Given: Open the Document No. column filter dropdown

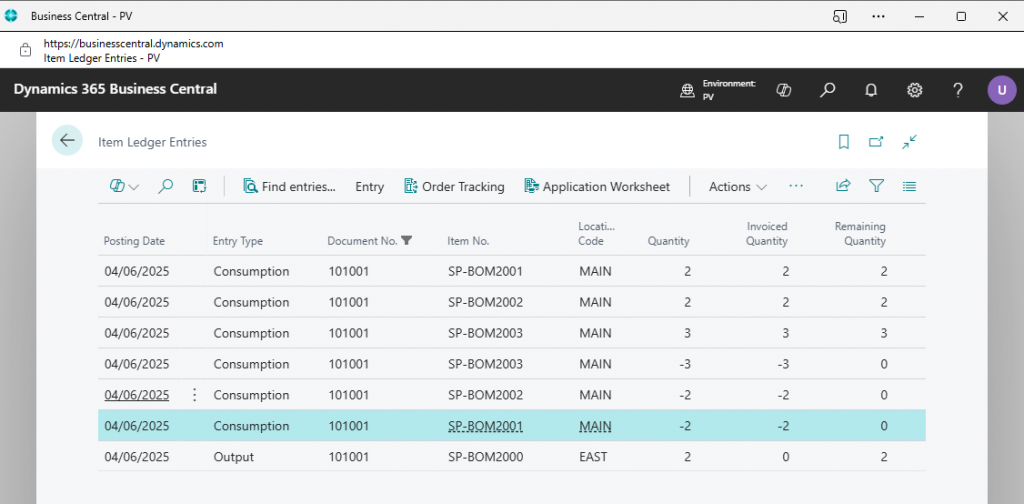Looking at the screenshot, I should coord(406,241).
